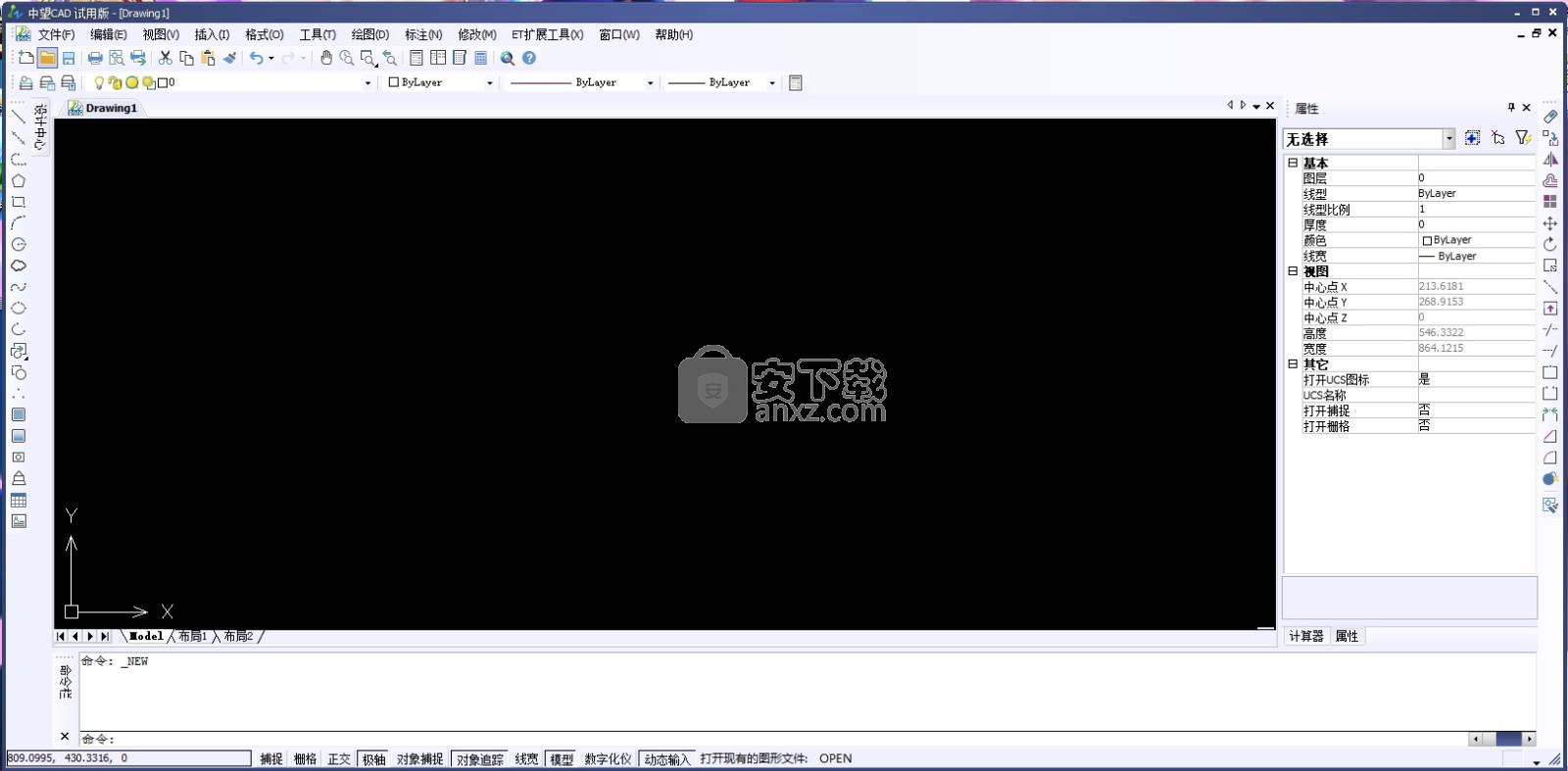The image size is (1568, 771).
Task: Select the Rotate tool in right toolbar
Action: pos(1549,244)
